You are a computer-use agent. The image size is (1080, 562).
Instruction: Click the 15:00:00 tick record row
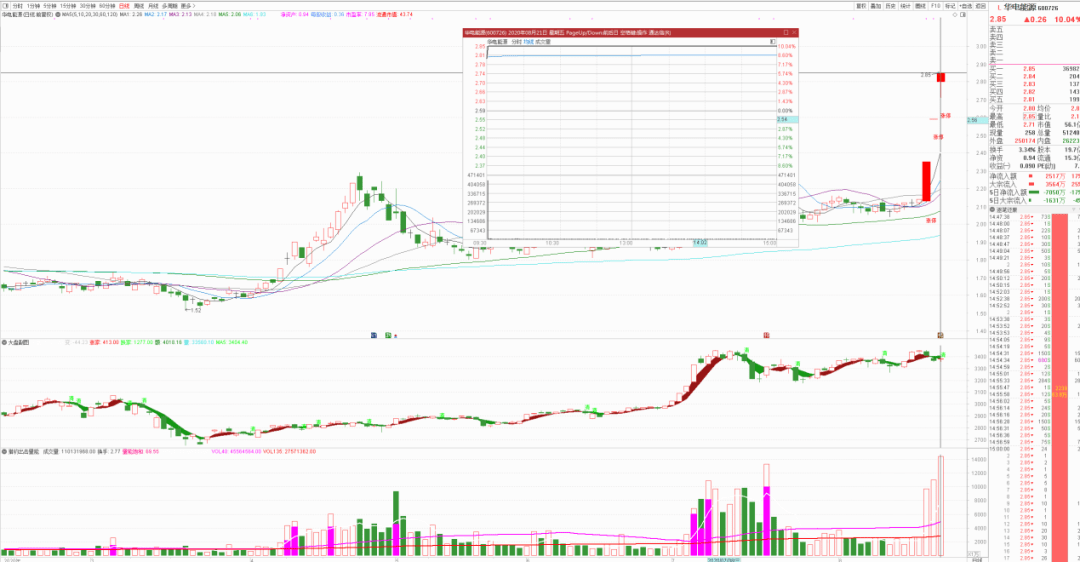point(1033,448)
